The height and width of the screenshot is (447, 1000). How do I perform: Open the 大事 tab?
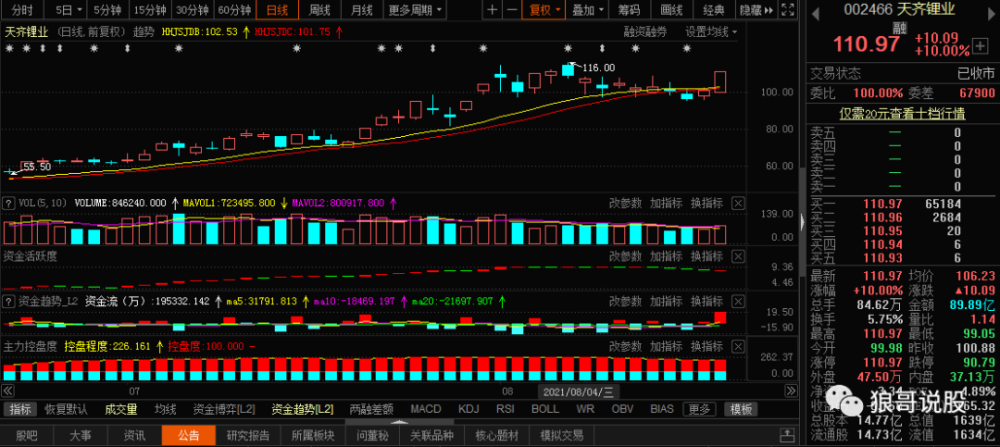pyautogui.click(x=80, y=436)
